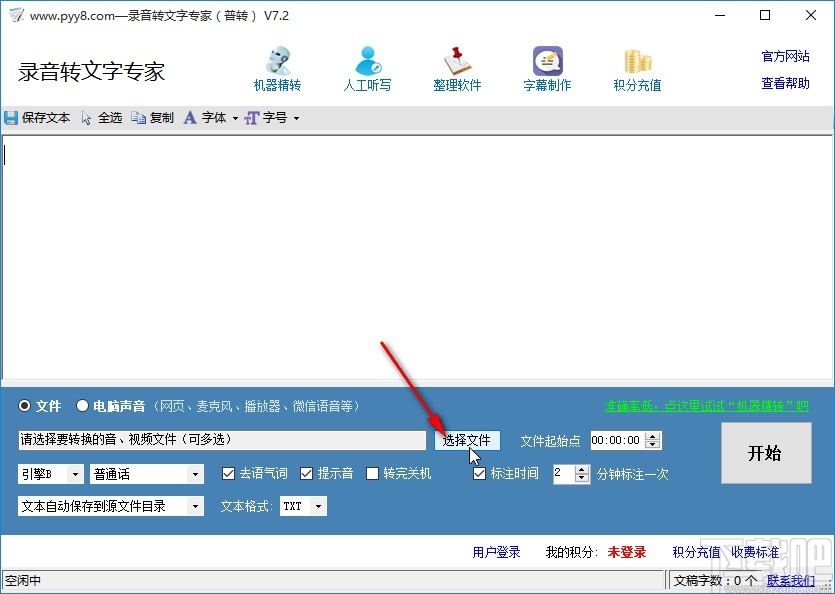
Task: Open the 机器精转 machine transcription feature
Action: click(277, 67)
